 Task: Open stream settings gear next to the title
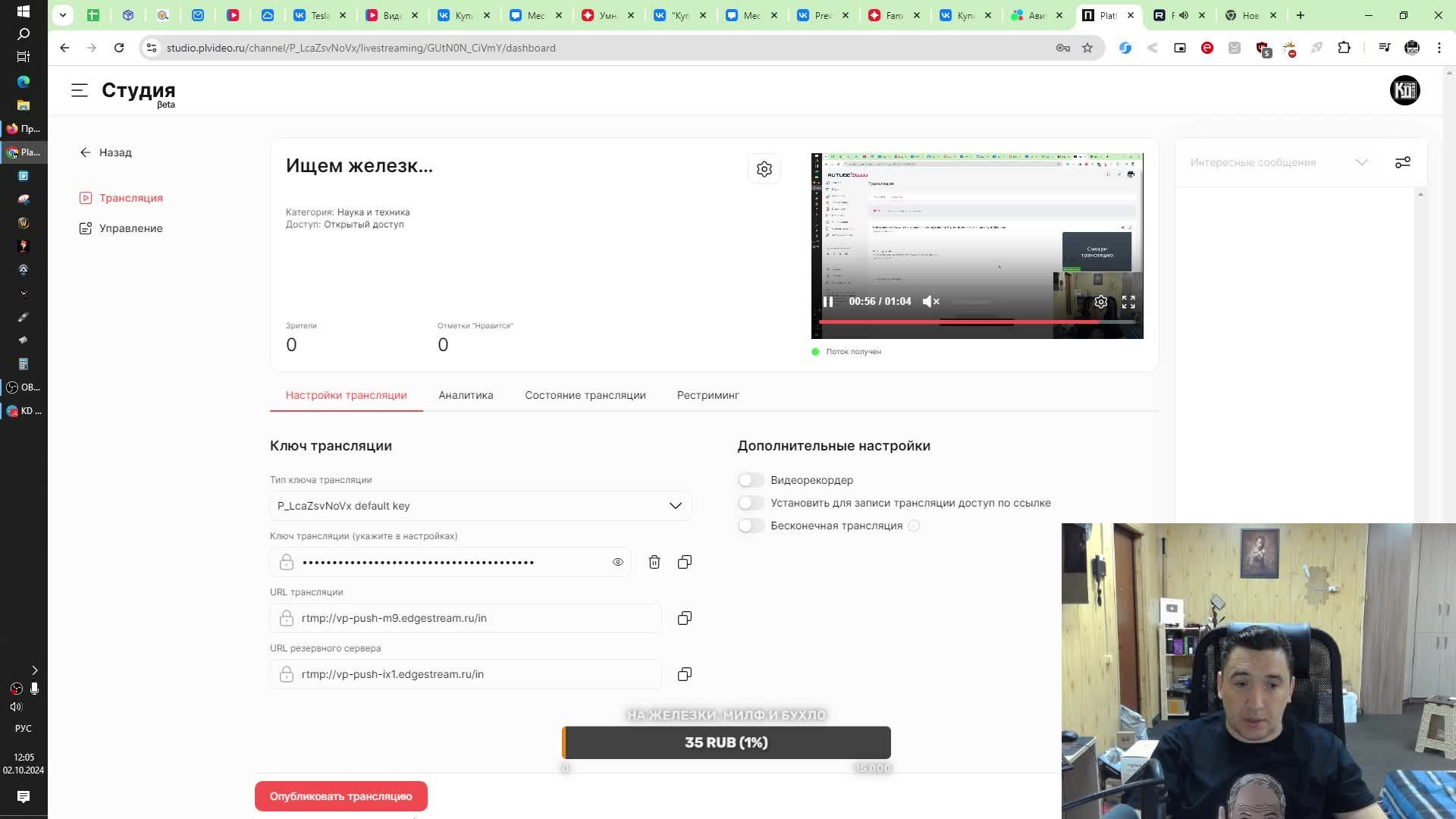point(764,169)
